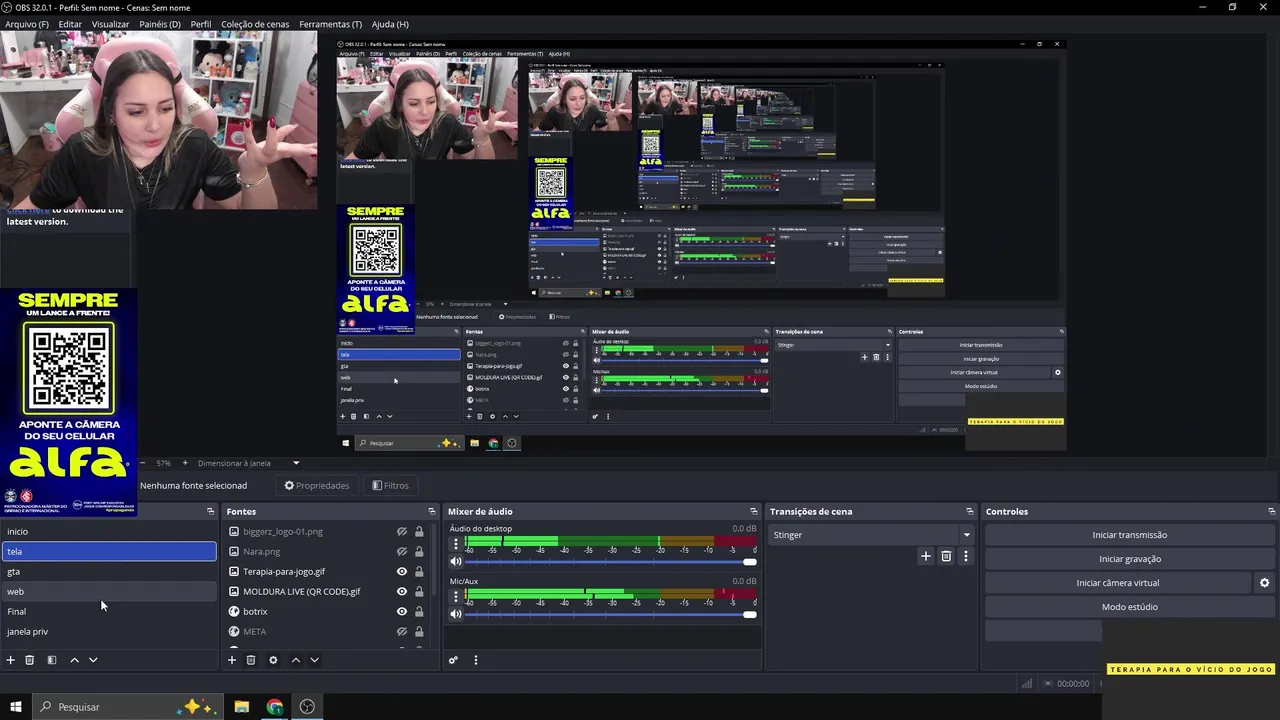
Task: Open File Explorer from the taskbar
Action: [242, 707]
